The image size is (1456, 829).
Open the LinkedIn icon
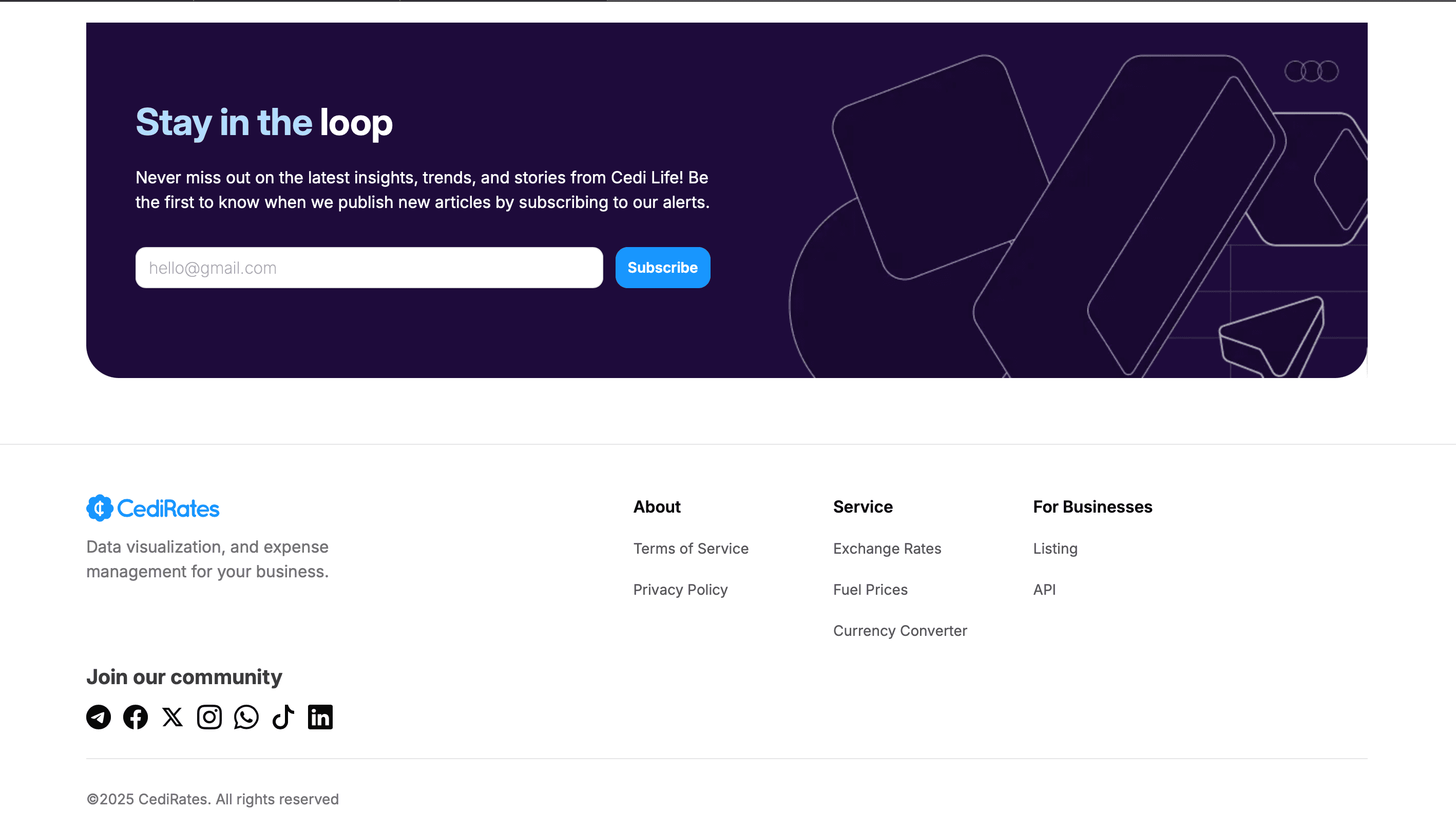coord(320,717)
